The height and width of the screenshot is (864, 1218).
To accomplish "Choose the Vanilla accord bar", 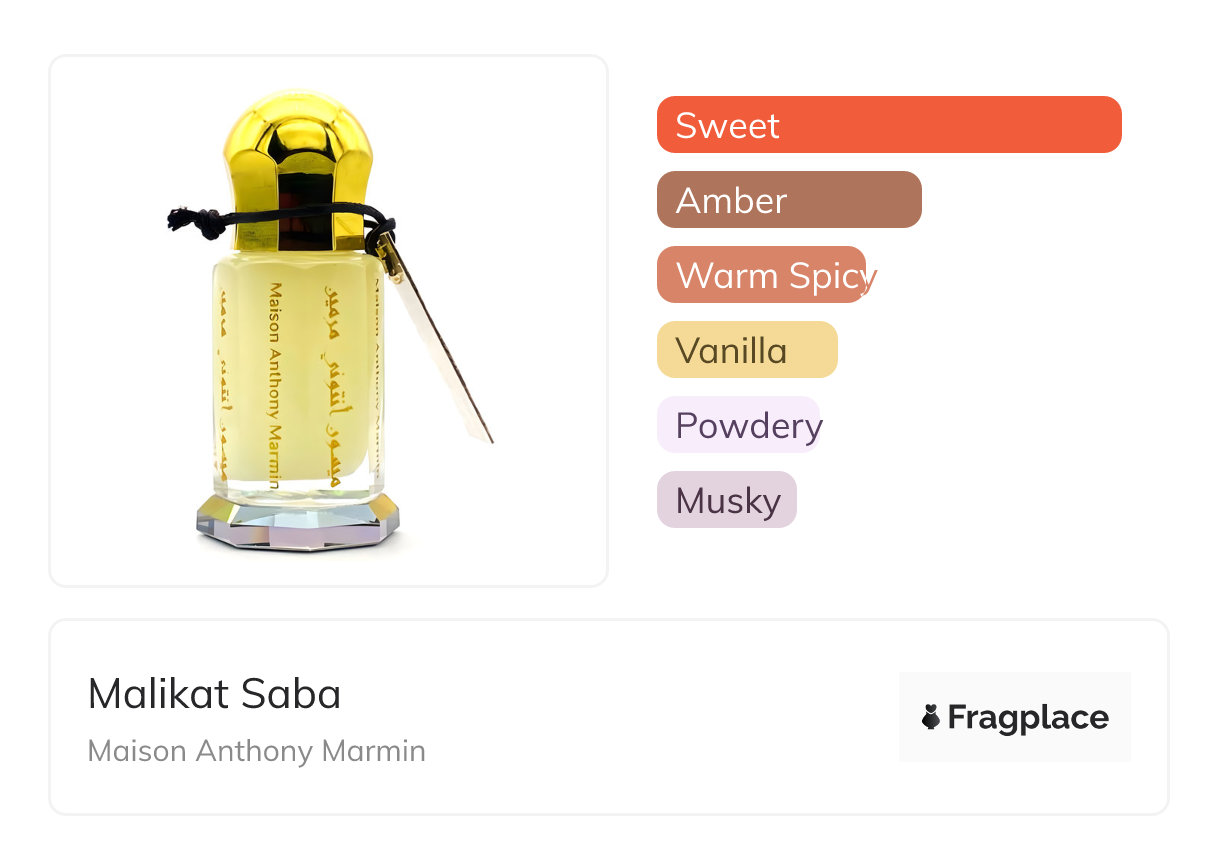I will tap(746, 350).
